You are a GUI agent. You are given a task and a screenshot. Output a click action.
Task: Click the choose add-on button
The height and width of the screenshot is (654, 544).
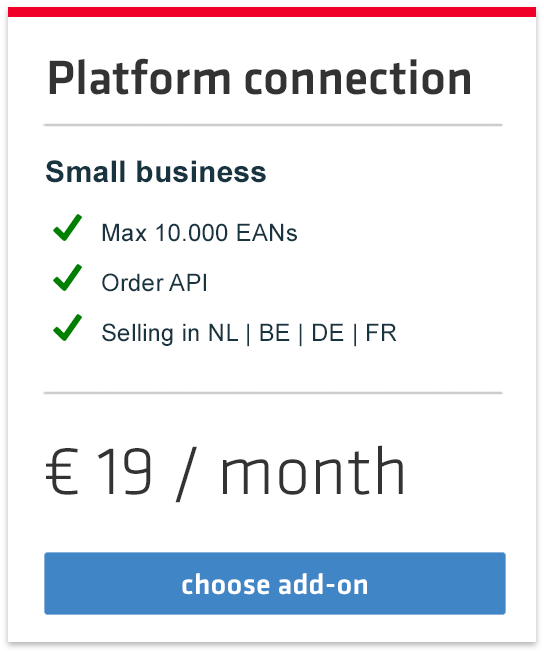(275, 583)
